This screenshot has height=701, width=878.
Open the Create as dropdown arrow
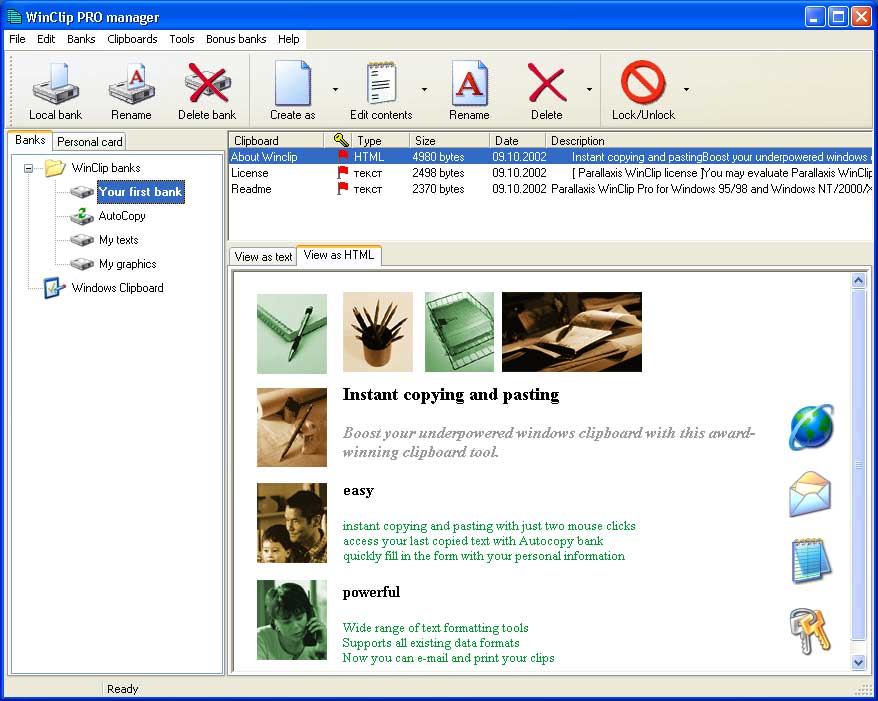335,90
